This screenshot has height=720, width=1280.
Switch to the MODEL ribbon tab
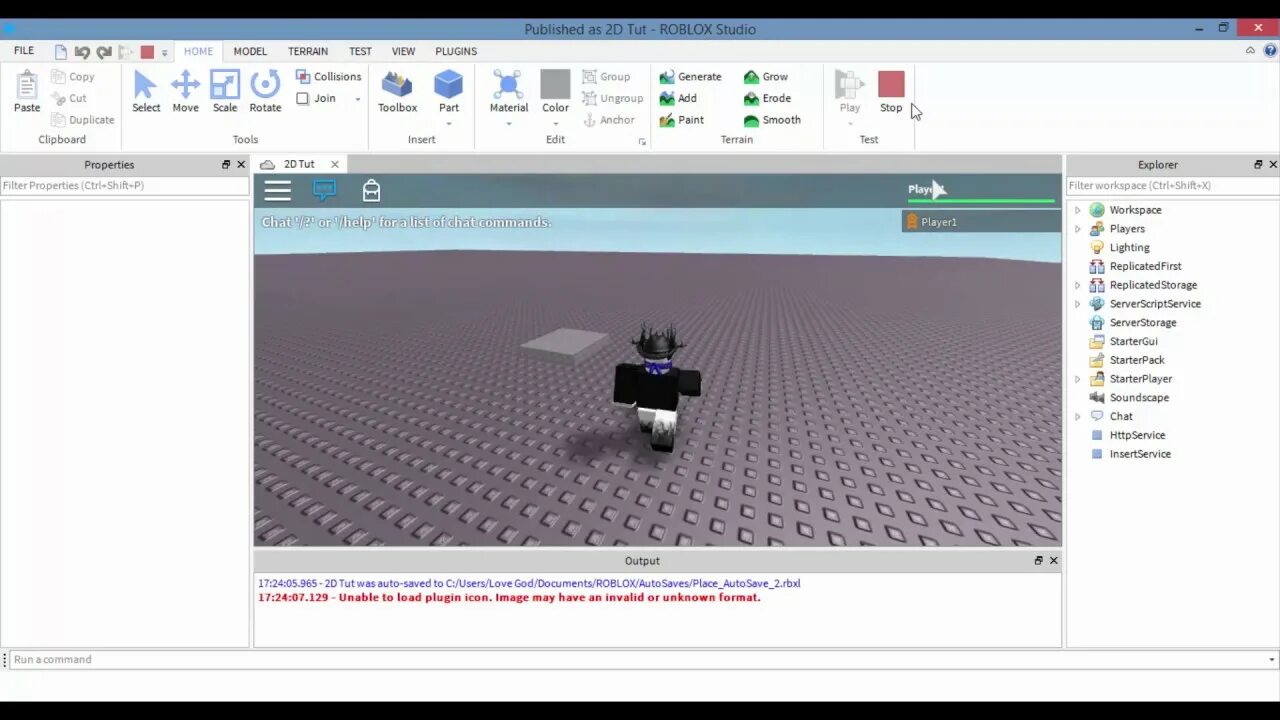pyautogui.click(x=250, y=51)
